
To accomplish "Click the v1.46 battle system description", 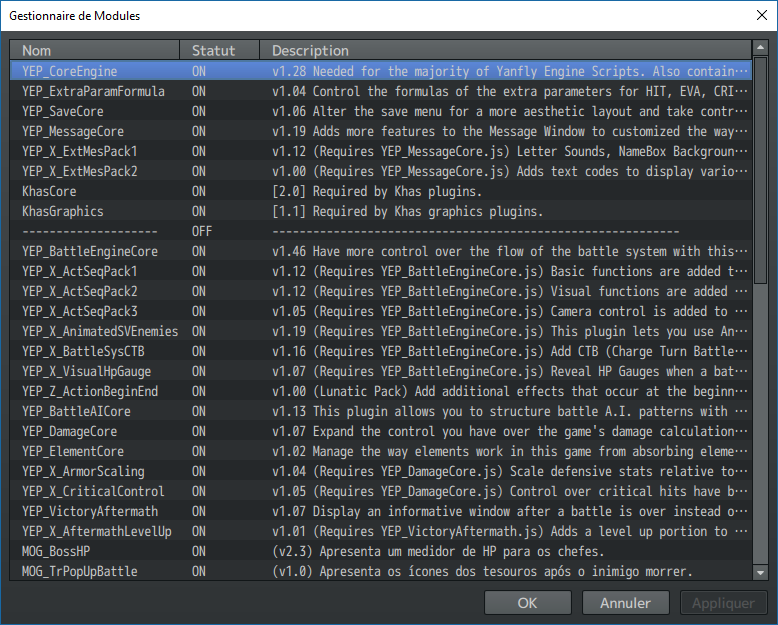I will [x=510, y=251].
